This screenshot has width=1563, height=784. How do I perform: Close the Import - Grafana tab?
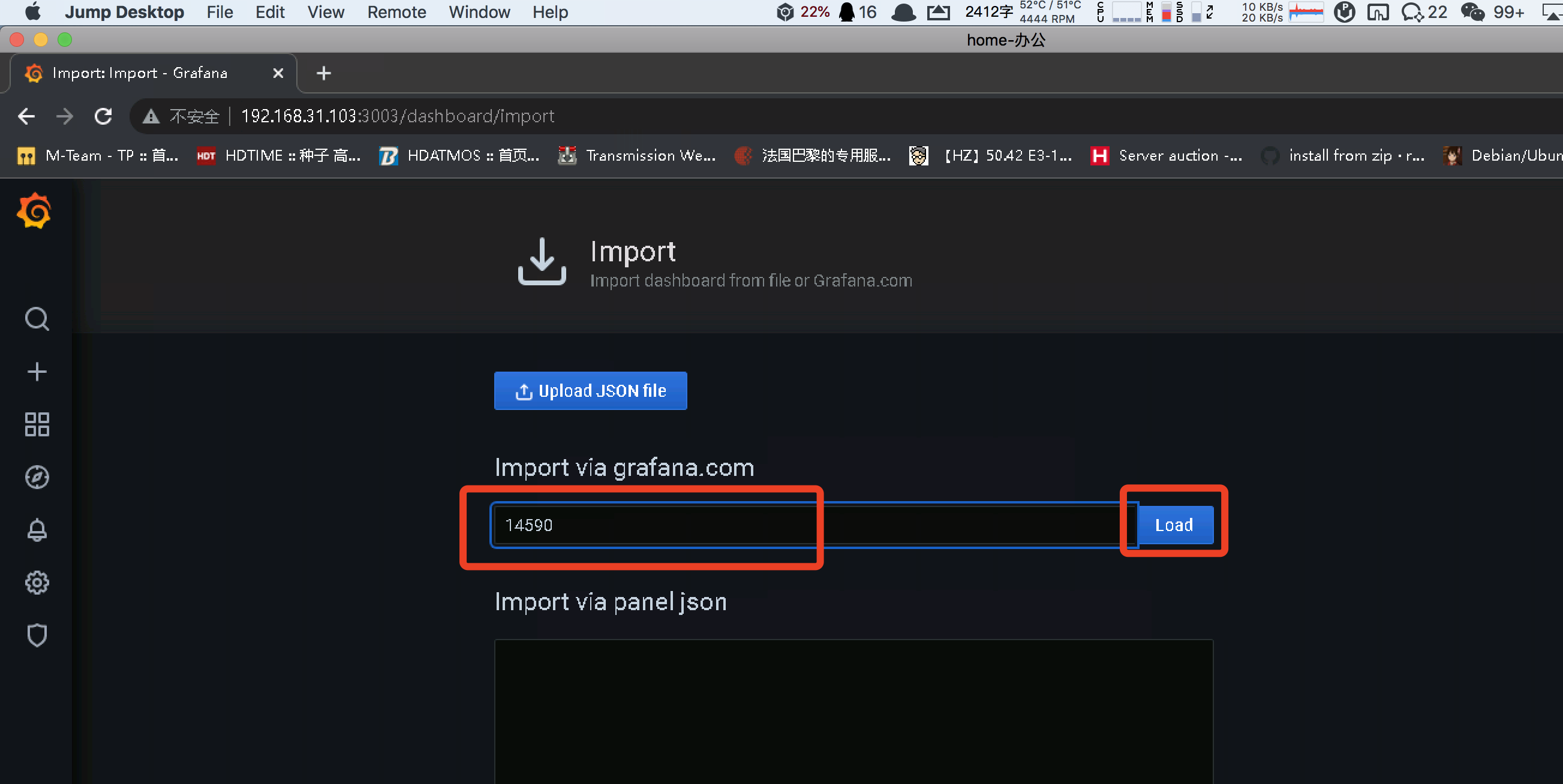coord(278,73)
